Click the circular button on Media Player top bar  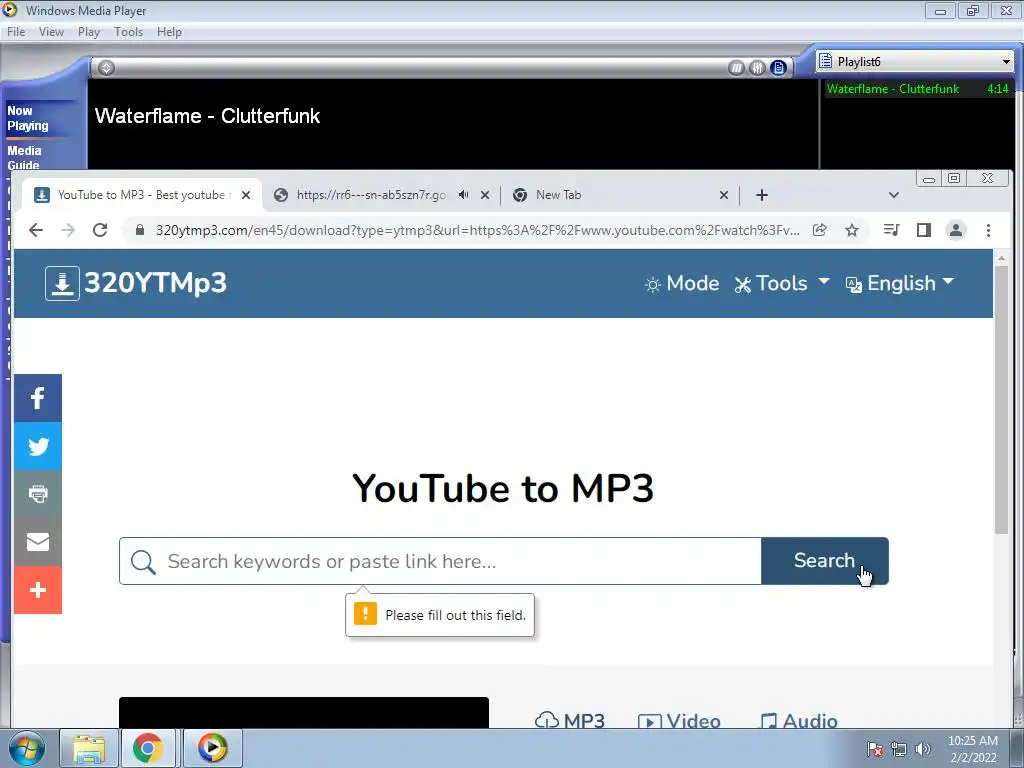point(106,67)
